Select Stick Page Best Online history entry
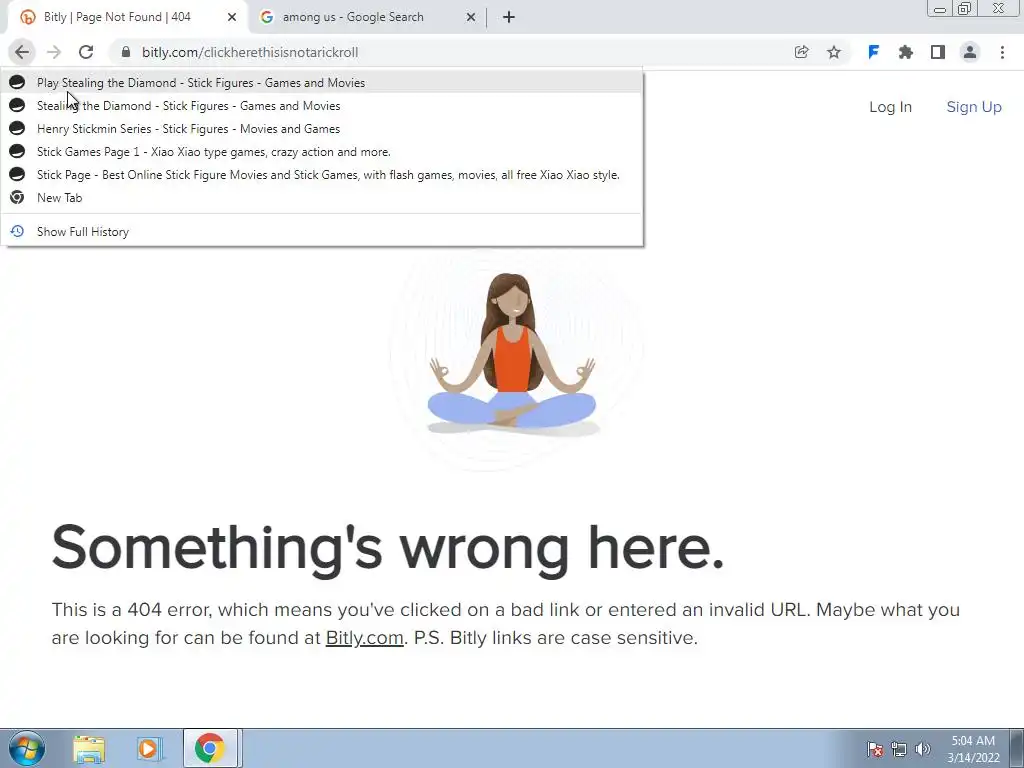The image size is (1024, 768). click(x=322, y=174)
